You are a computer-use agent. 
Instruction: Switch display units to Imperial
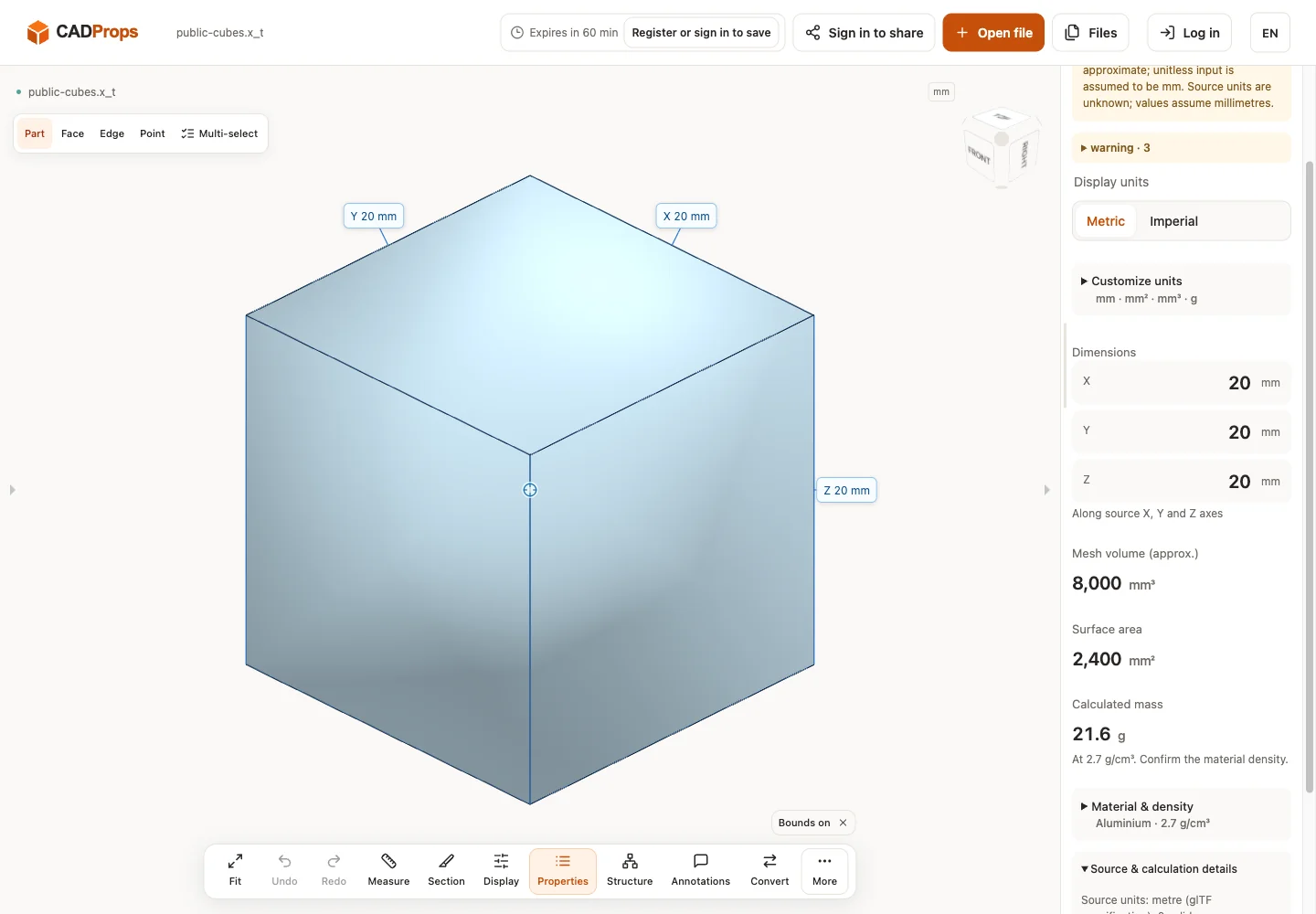coord(1173,221)
